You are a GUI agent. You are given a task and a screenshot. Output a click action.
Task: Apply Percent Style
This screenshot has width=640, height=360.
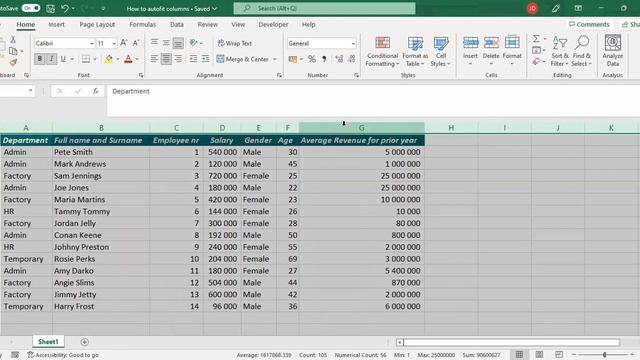click(312, 59)
